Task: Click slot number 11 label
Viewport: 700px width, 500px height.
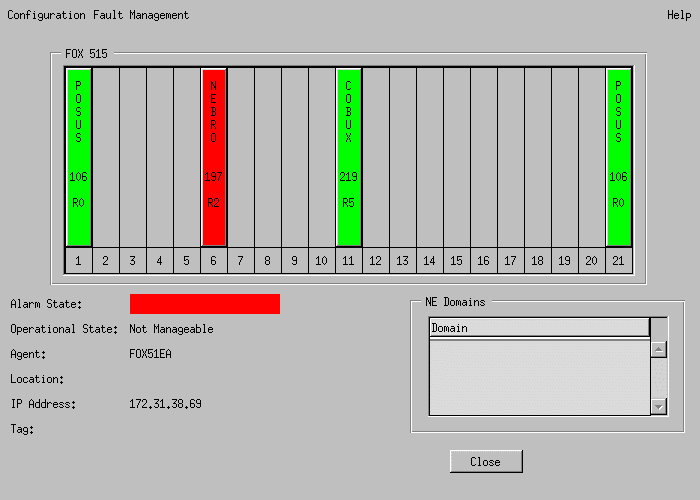Action: click(348, 261)
